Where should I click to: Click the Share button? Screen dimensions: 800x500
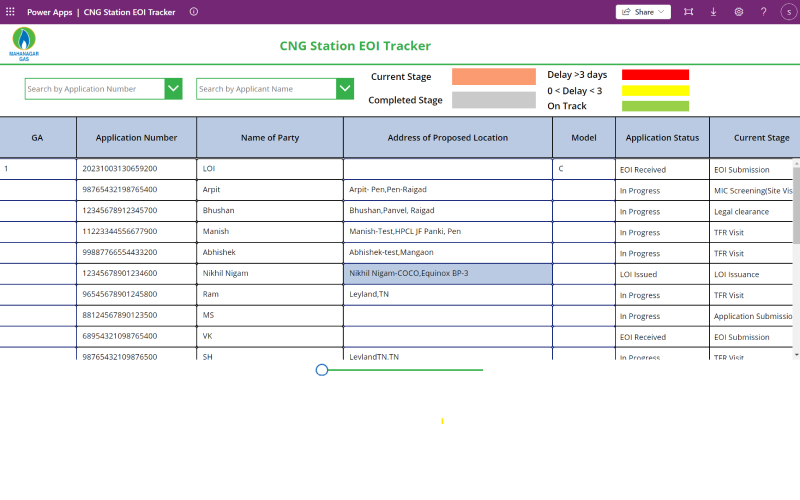coord(643,12)
